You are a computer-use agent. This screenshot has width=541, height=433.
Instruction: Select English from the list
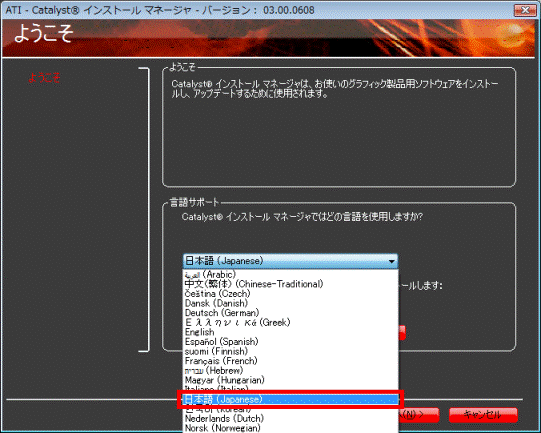(x=291, y=332)
